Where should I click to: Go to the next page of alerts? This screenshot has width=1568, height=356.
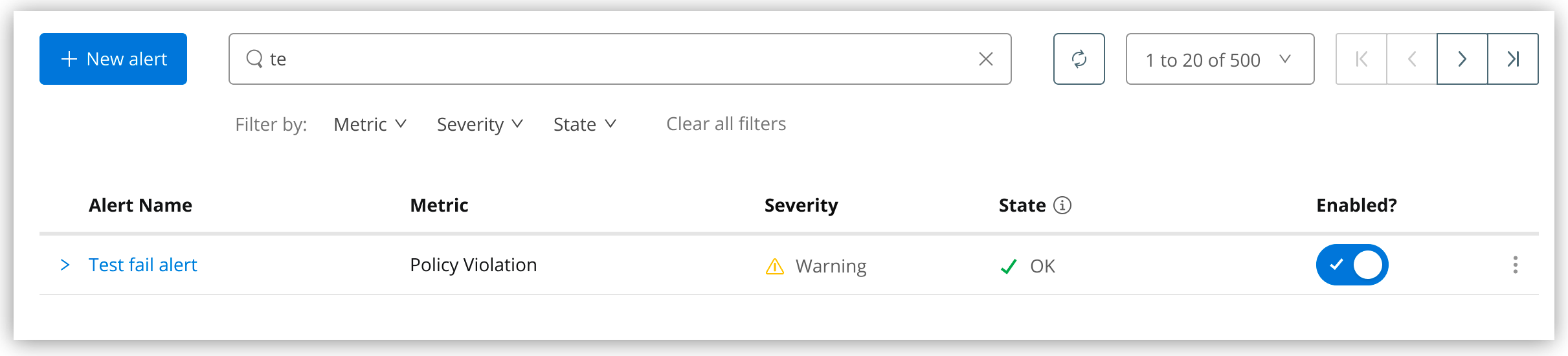(x=1462, y=59)
